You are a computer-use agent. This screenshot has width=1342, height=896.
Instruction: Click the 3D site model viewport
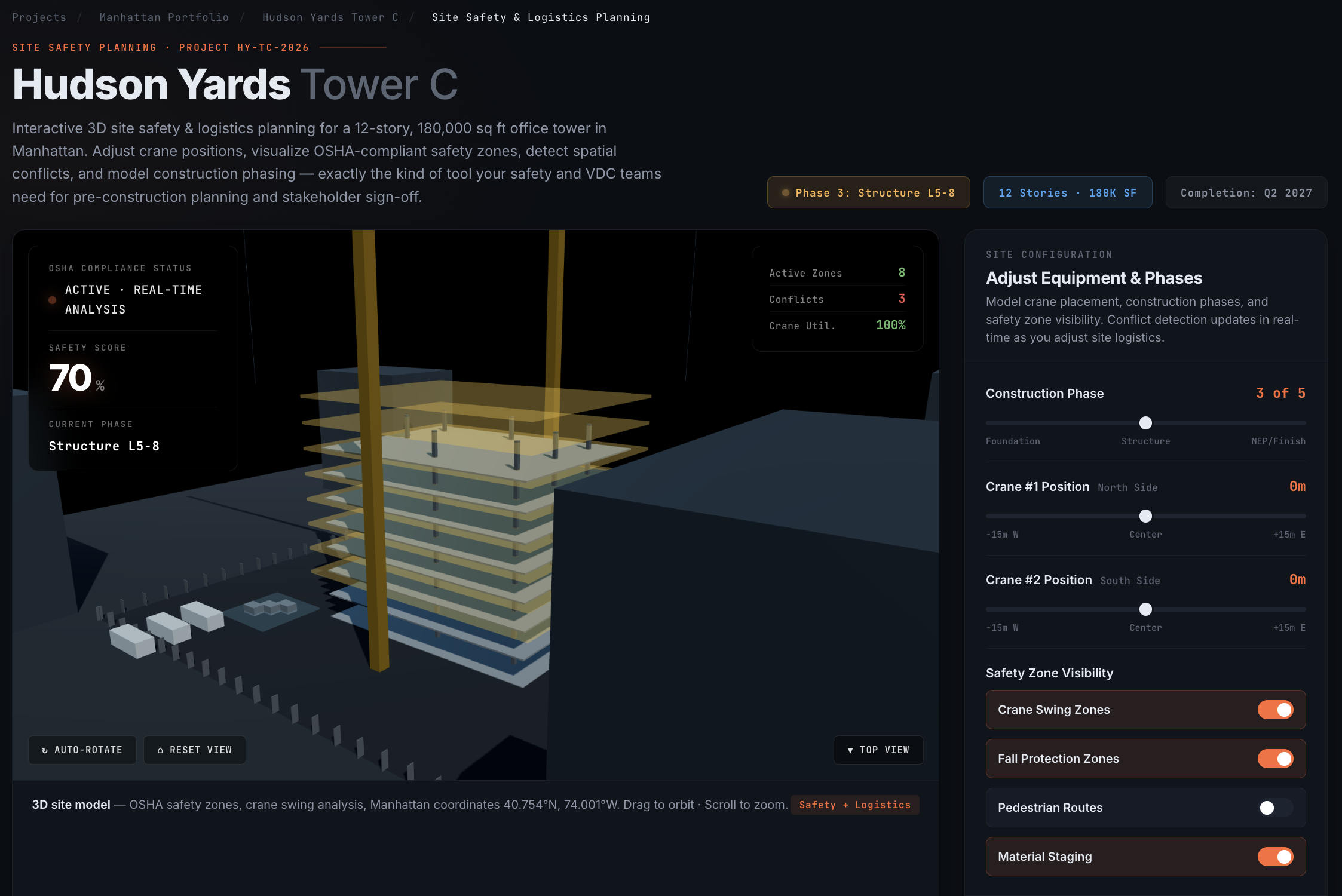tap(475, 505)
